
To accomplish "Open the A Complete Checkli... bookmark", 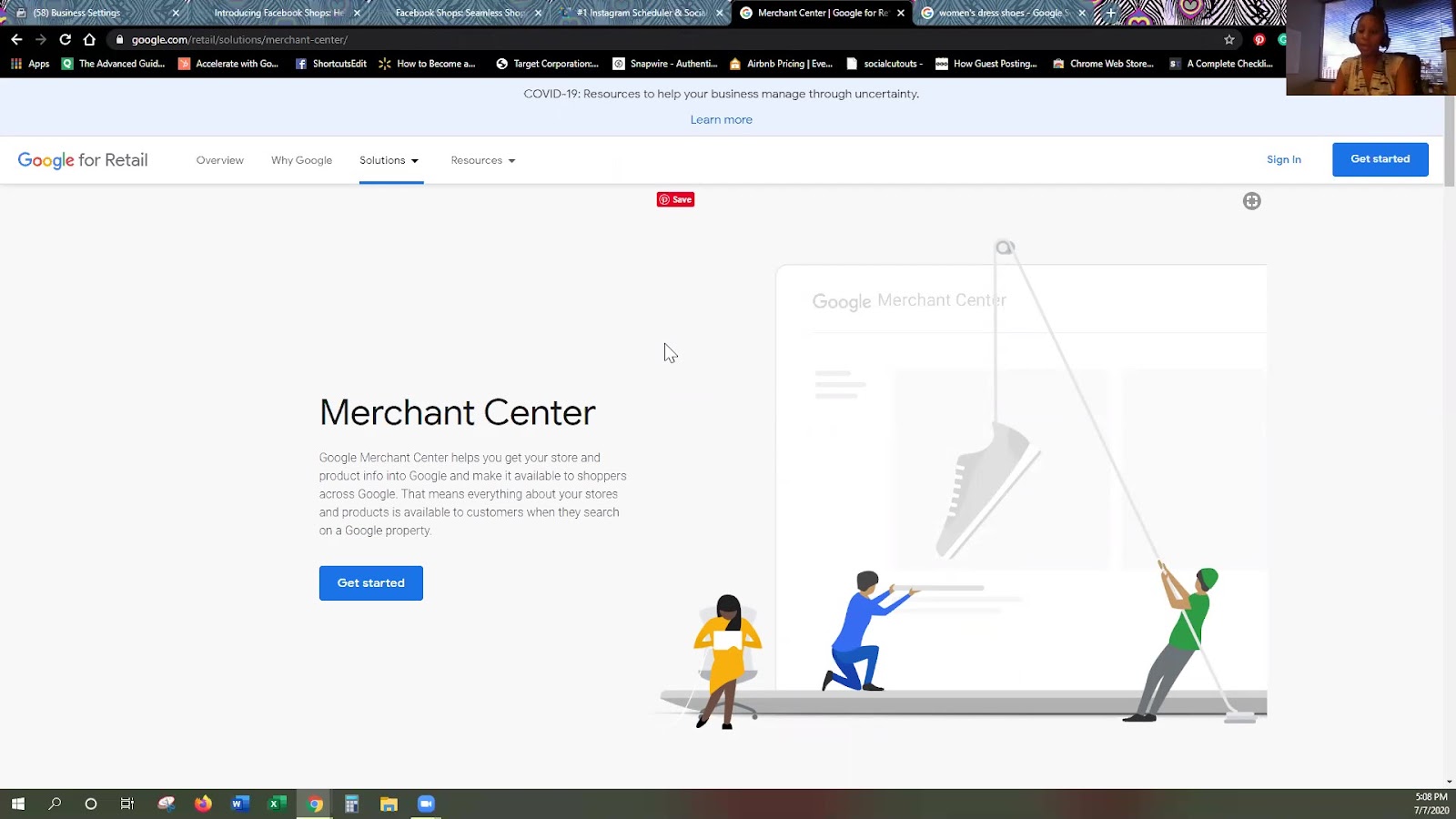I will click(1221, 64).
